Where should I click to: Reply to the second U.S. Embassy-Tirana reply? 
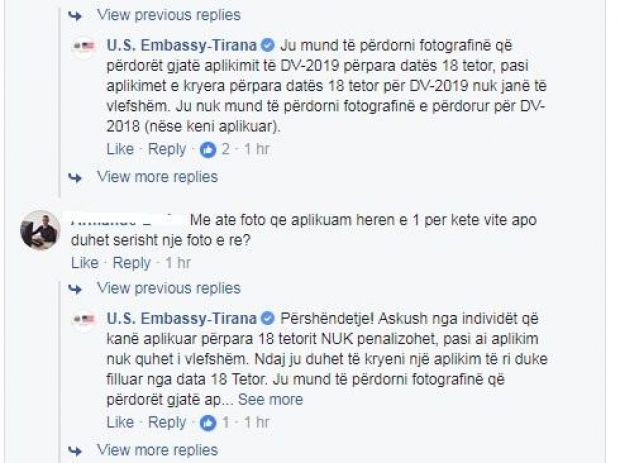(x=166, y=422)
